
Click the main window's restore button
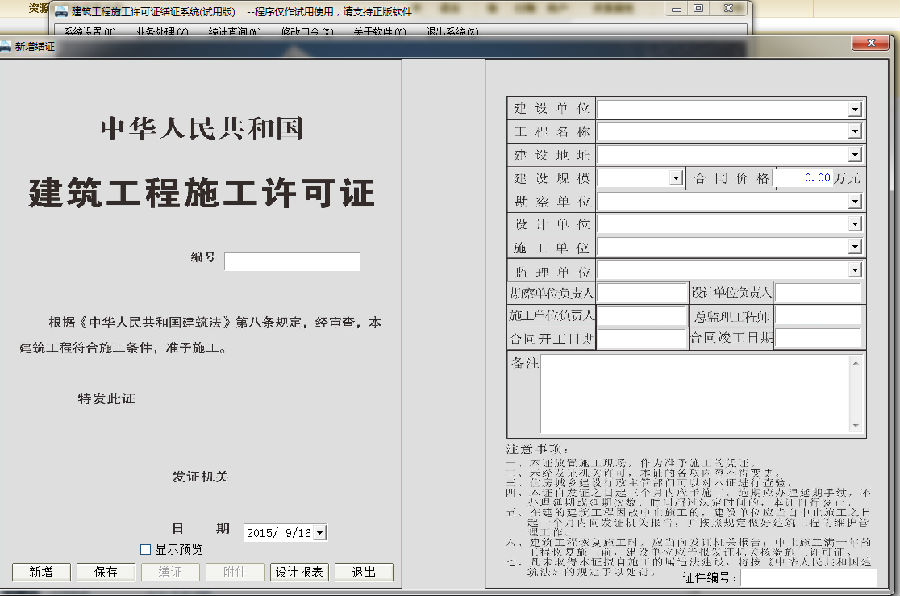pos(699,9)
